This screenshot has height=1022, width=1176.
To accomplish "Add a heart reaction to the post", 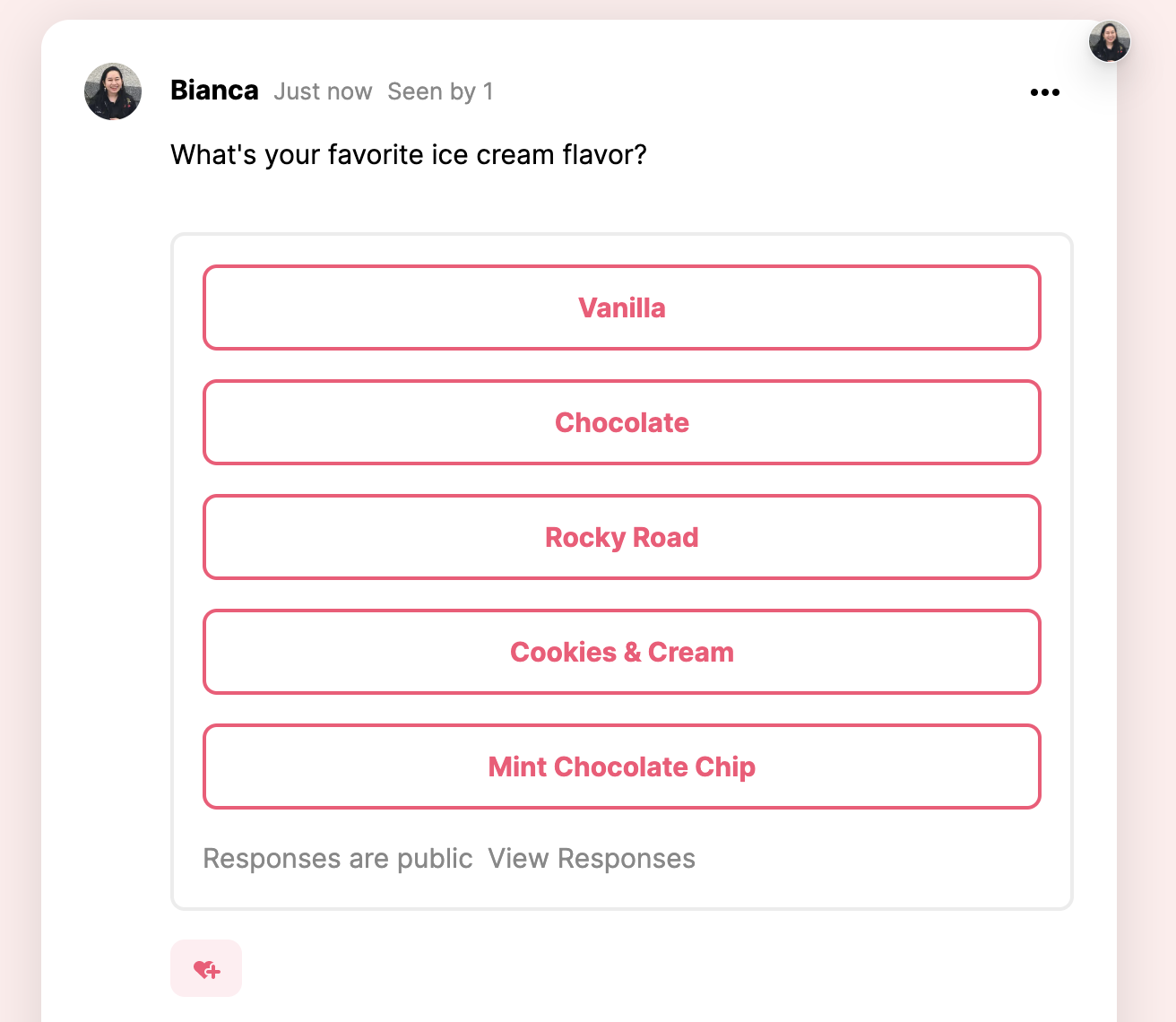I will coord(206,968).
